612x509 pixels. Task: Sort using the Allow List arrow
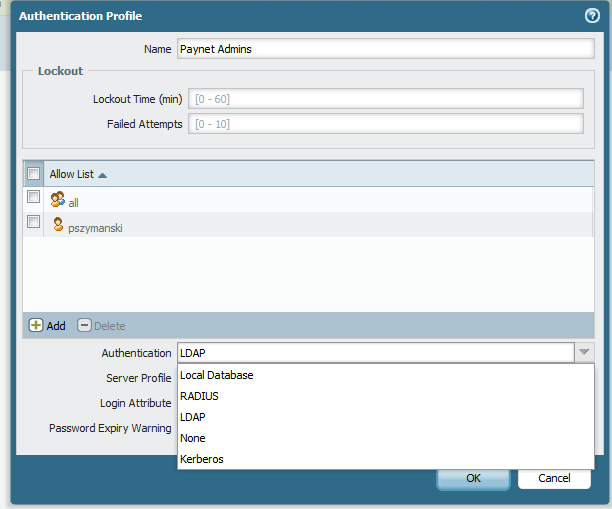click(x=102, y=175)
